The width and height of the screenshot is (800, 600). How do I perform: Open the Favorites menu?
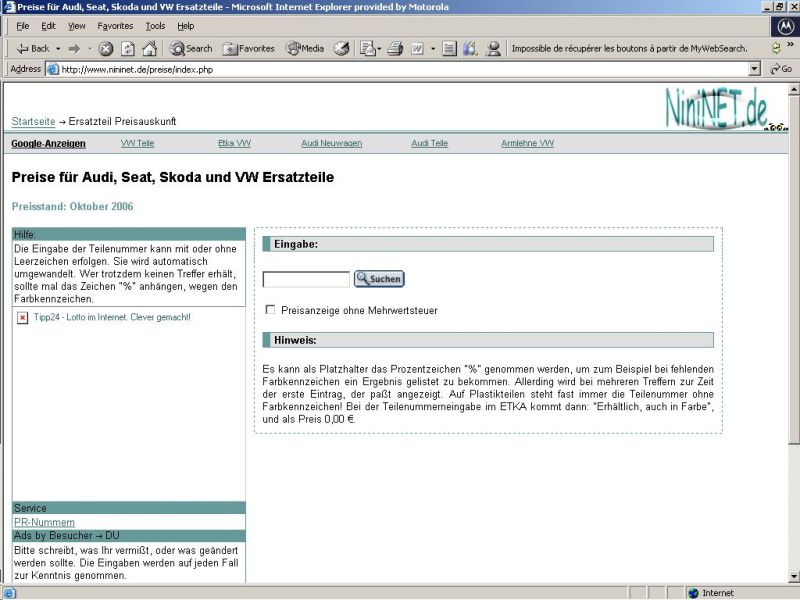pyautogui.click(x=115, y=26)
